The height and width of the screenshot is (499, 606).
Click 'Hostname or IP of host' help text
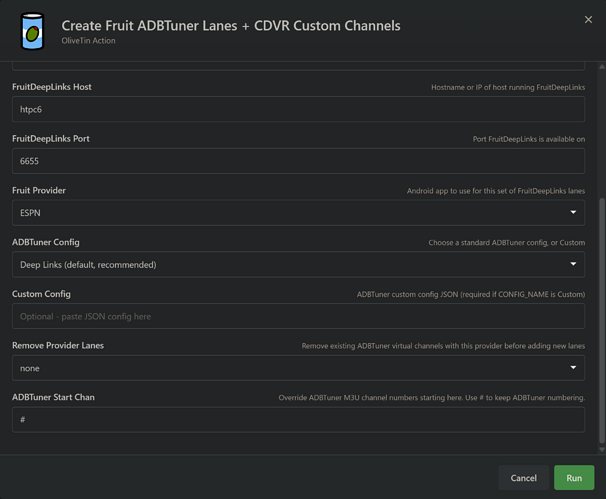[x=508, y=87]
